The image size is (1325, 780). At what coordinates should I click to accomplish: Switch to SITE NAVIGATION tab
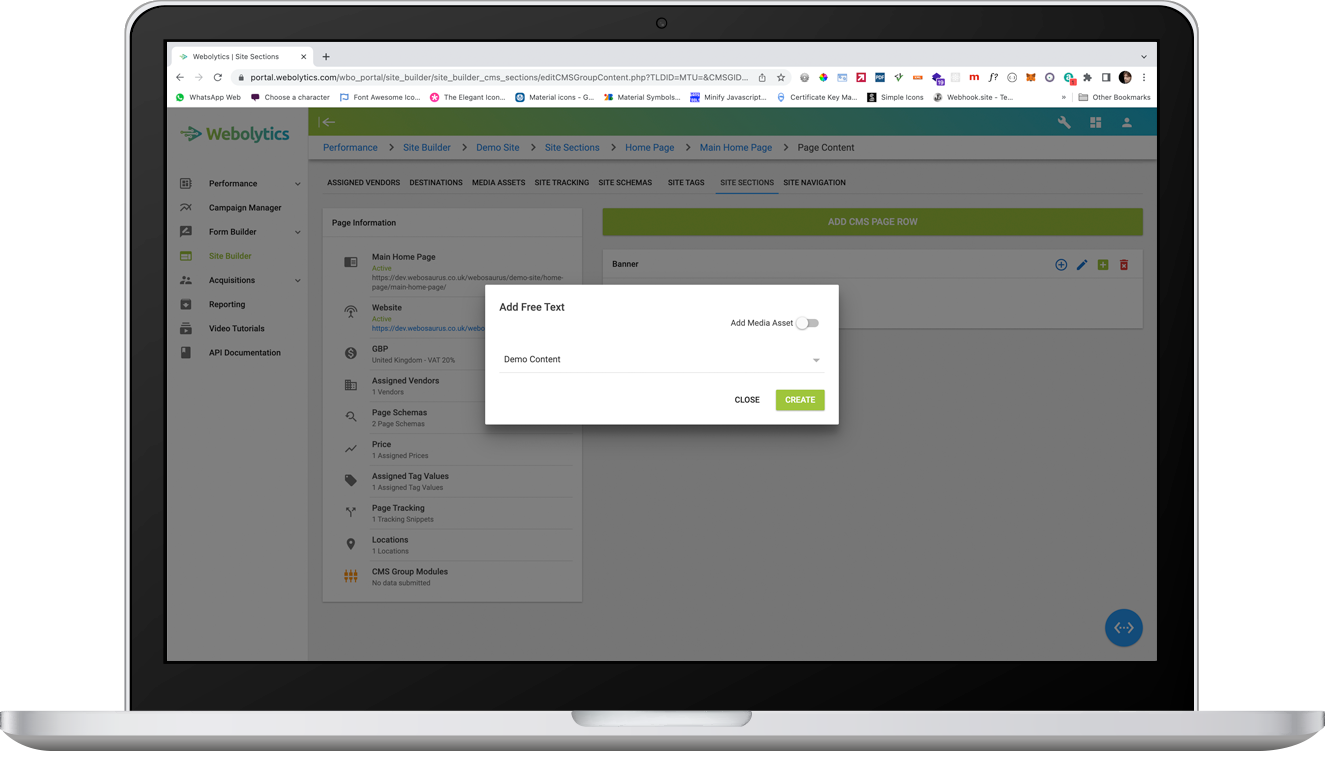814,183
